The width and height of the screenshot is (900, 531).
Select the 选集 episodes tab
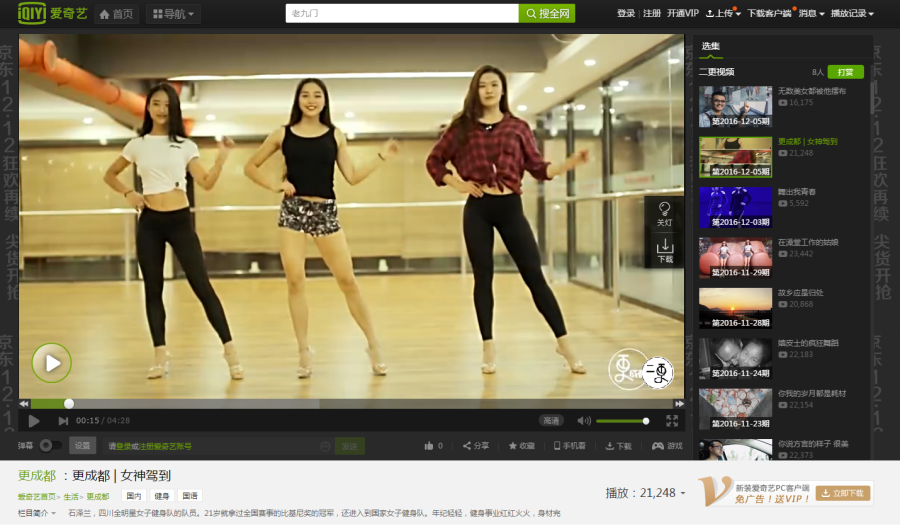(x=711, y=46)
